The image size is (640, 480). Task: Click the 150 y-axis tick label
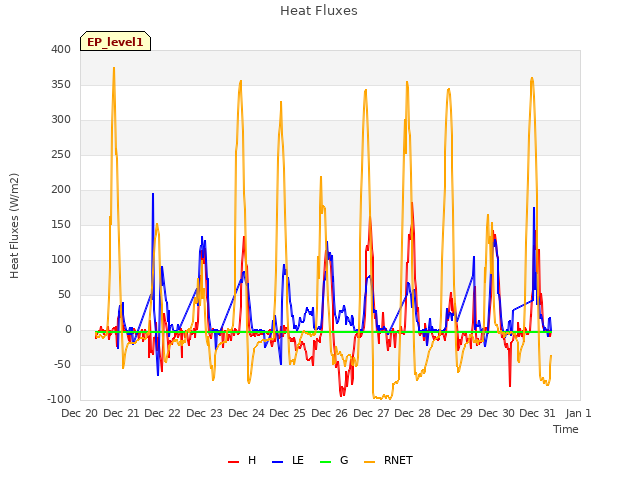(61, 224)
